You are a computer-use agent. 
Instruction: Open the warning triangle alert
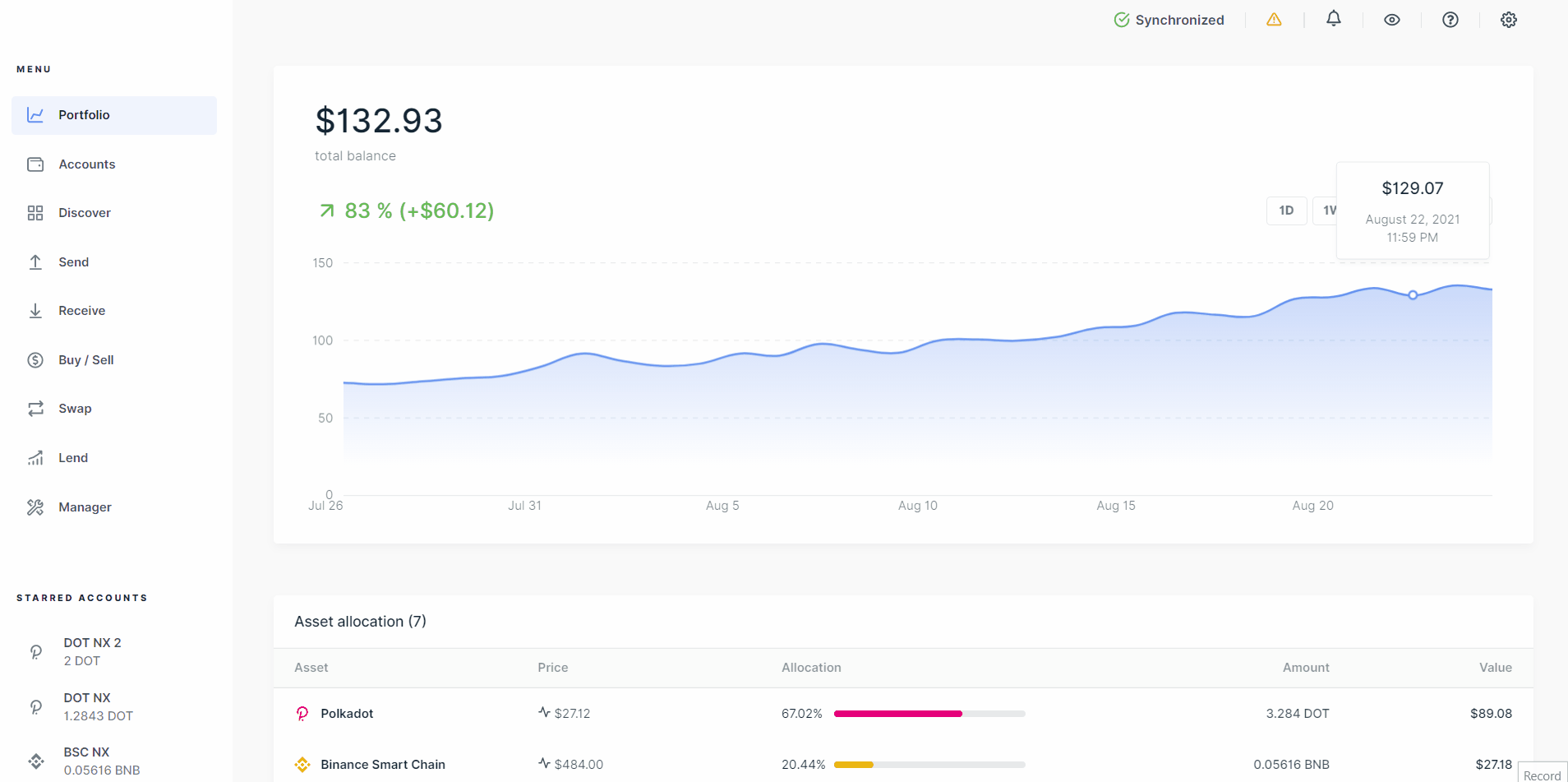[x=1274, y=20]
